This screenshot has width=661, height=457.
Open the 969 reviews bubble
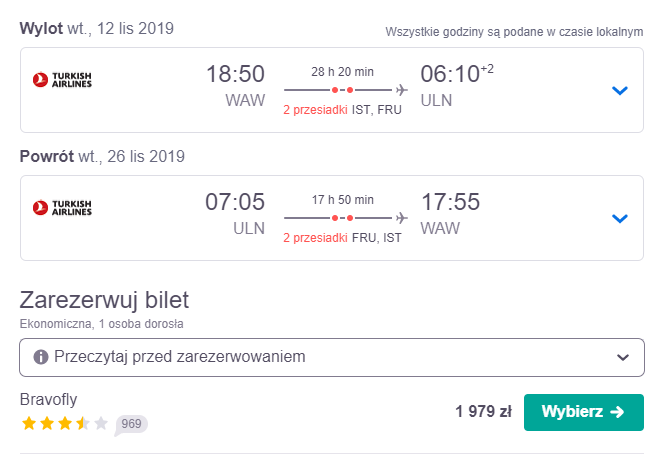131,424
